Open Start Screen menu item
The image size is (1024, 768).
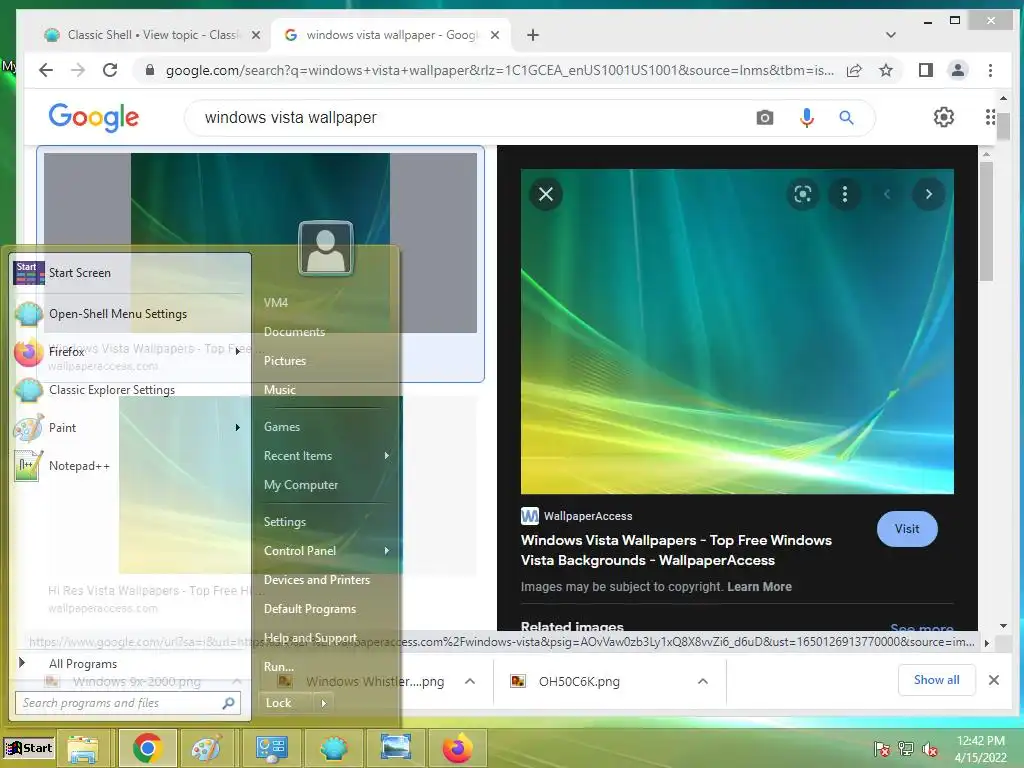131,273
